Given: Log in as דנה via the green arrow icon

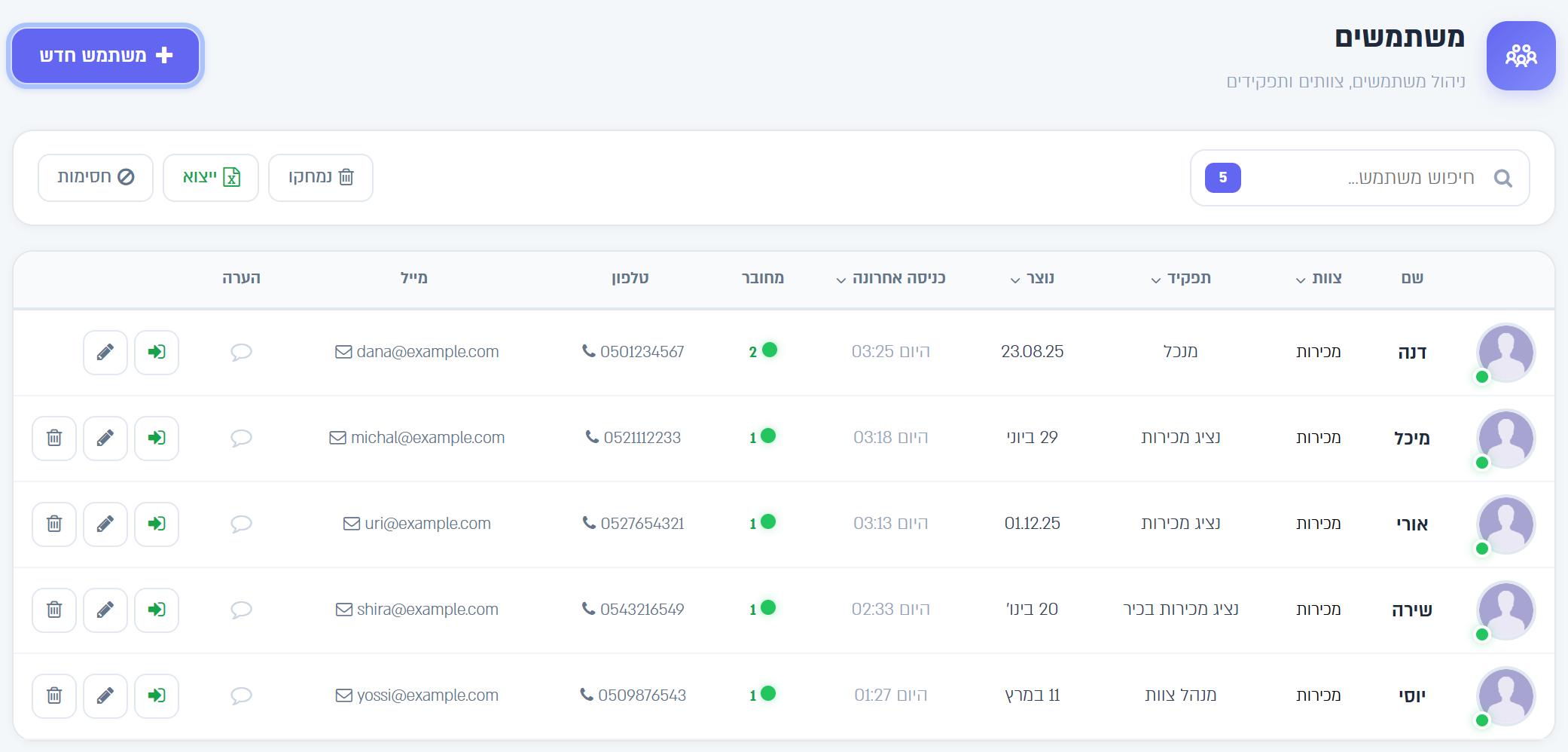Looking at the screenshot, I should (157, 352).
